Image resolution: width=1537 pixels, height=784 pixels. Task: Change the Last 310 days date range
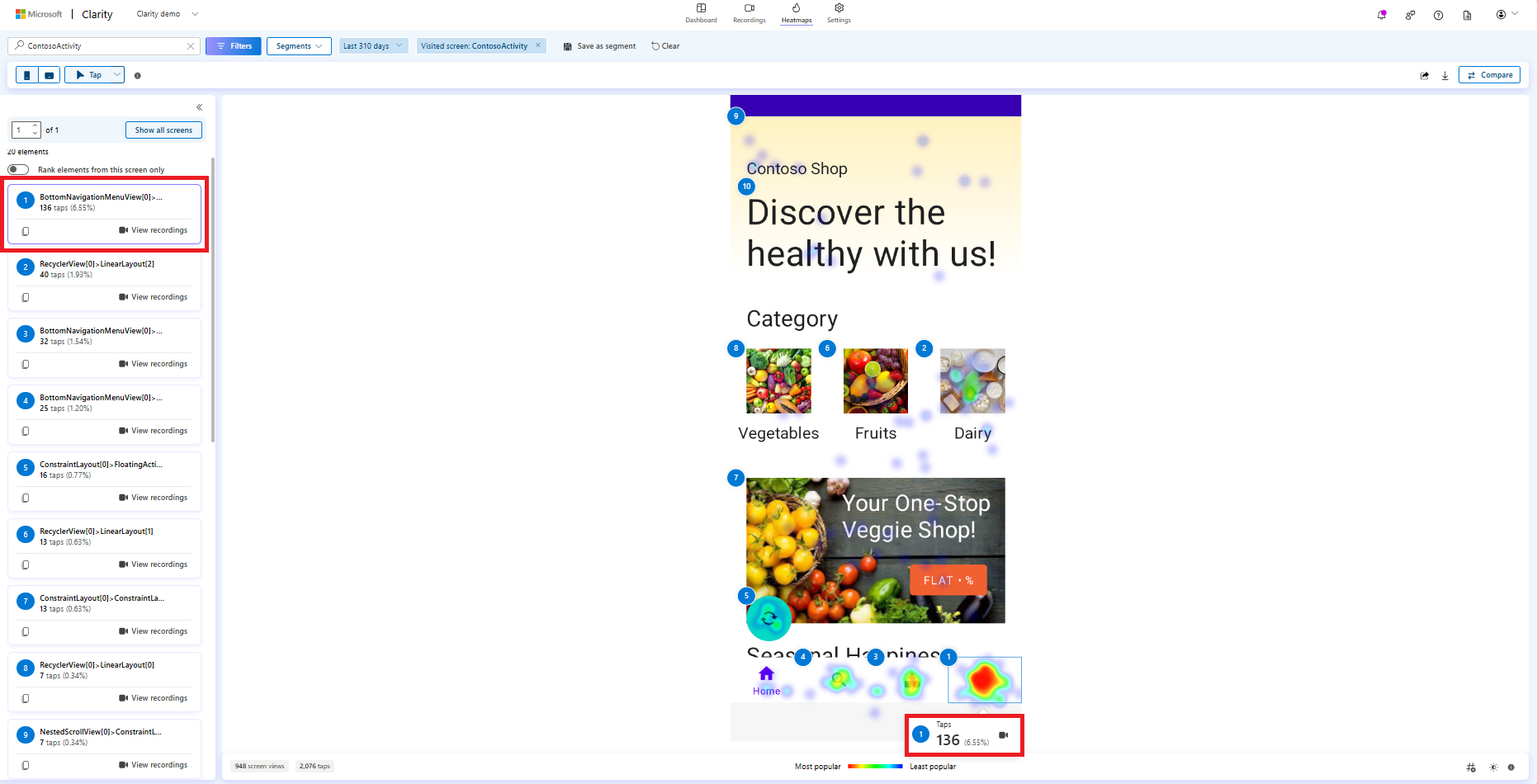[373, 46]
